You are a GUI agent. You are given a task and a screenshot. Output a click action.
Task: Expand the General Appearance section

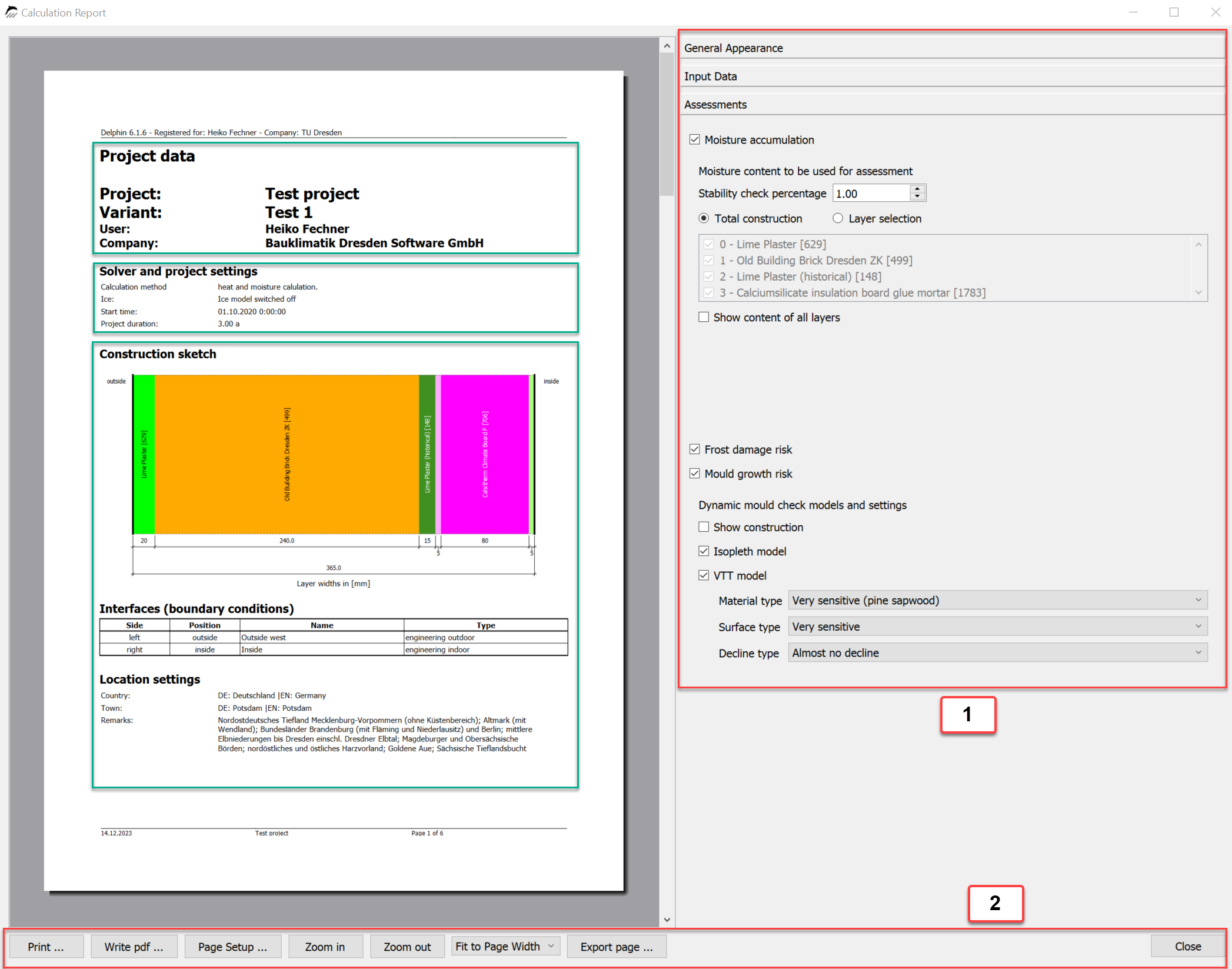coord(953,48)
